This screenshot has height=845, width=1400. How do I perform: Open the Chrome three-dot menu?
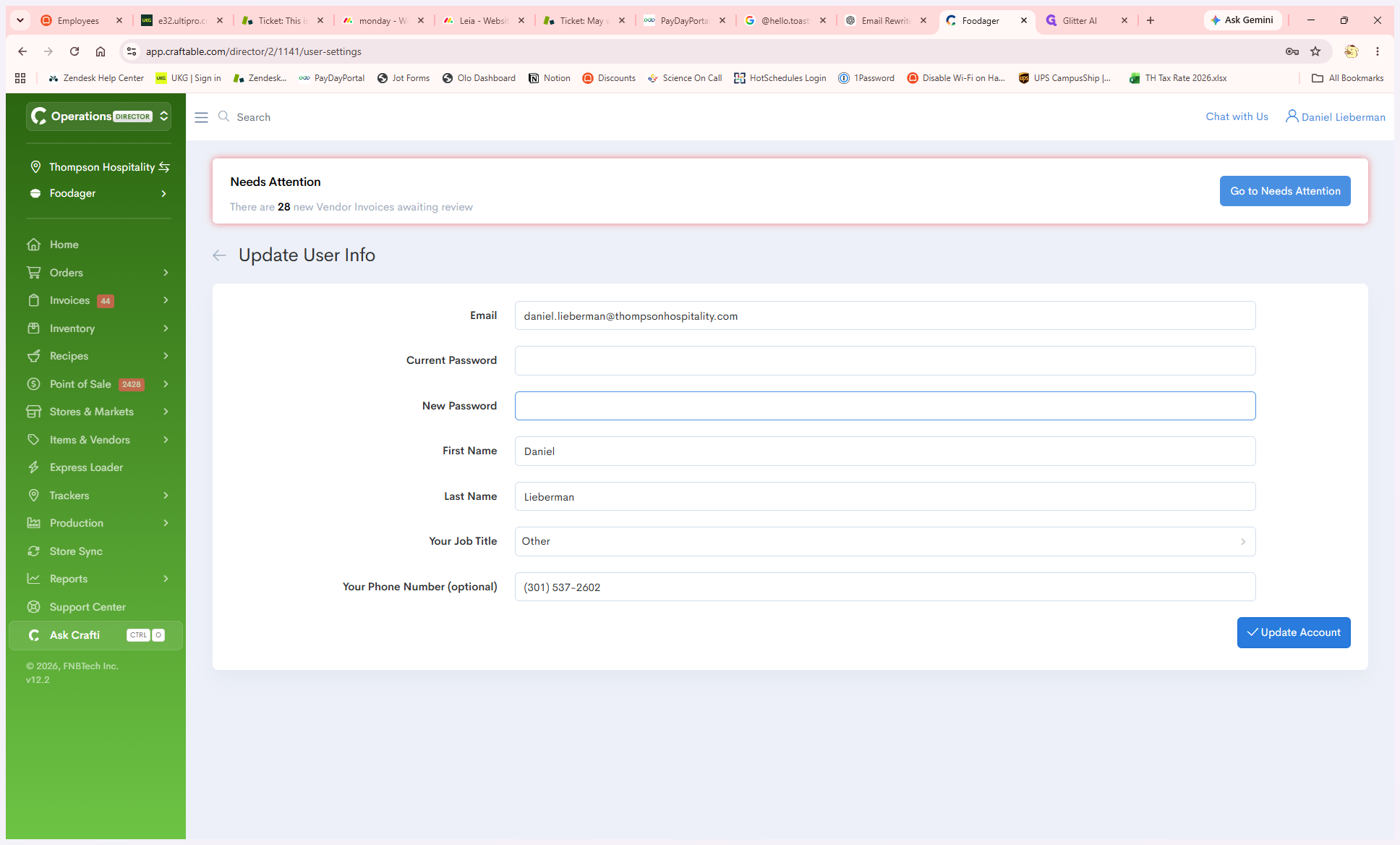click(x=1378, y=51)
